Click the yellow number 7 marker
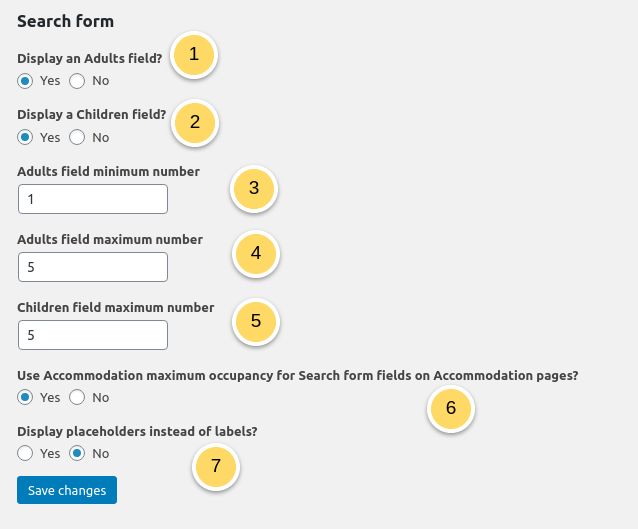The image size is (638, 529). [216, 466]
